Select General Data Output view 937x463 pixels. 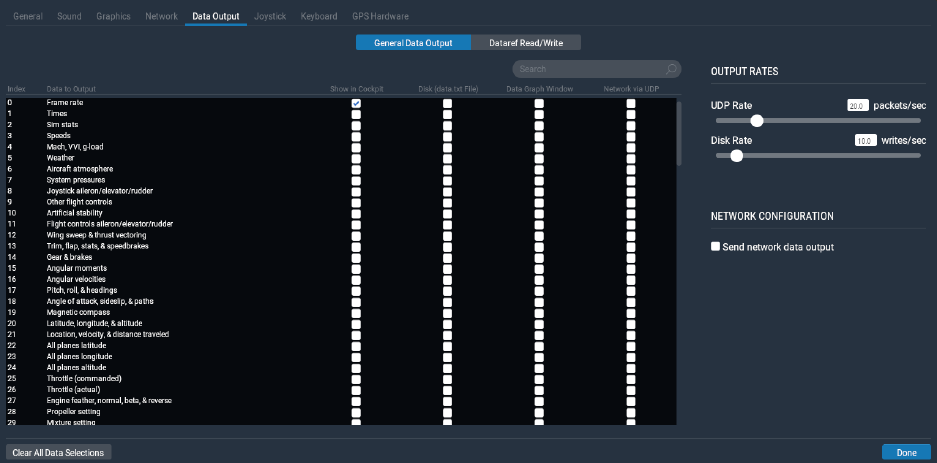coord(413,42)
